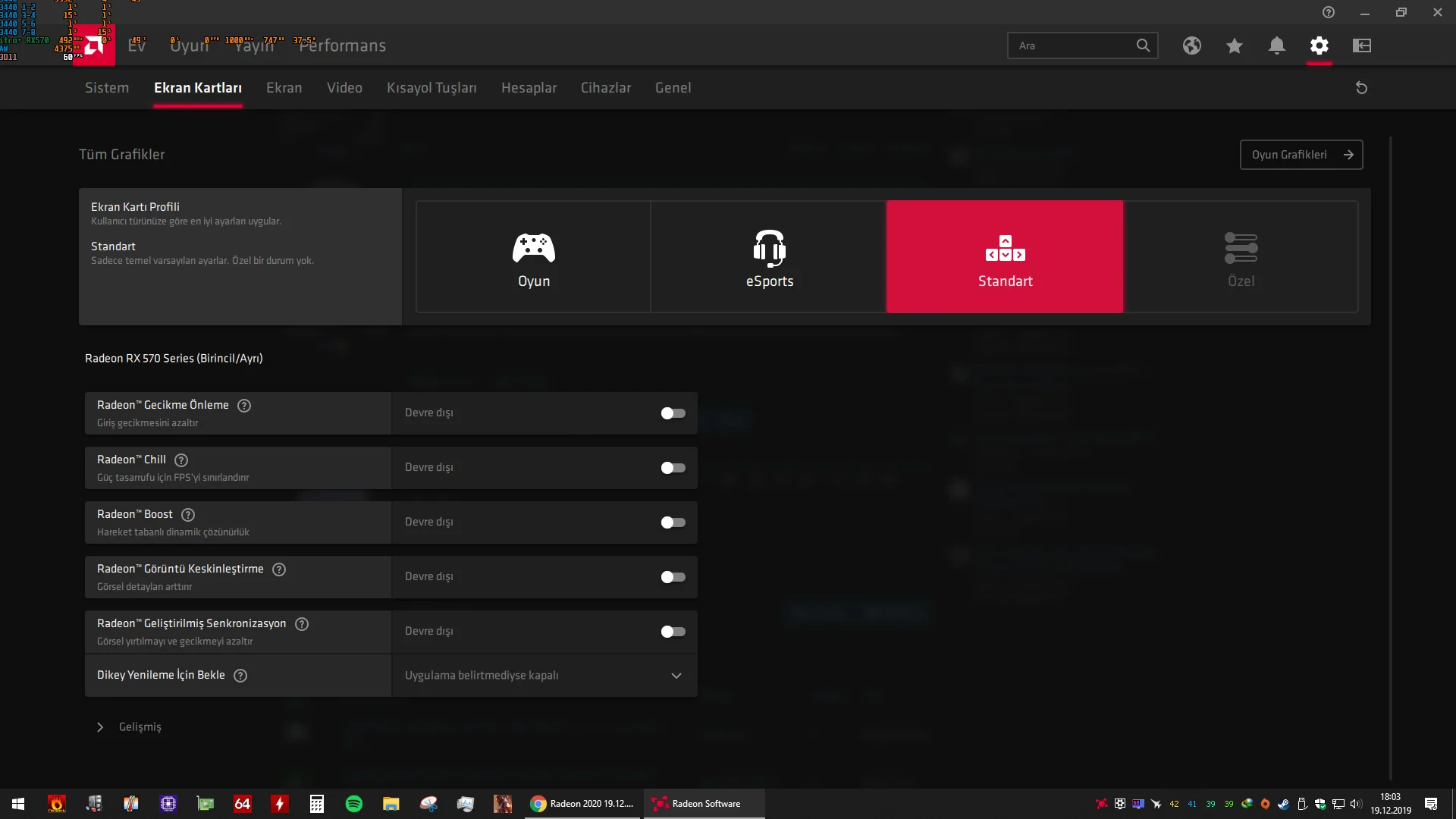Click the Oyun Grafikleri button
The width and height of the screenshot is (1456, 819).
click(x=1301, y=155)
